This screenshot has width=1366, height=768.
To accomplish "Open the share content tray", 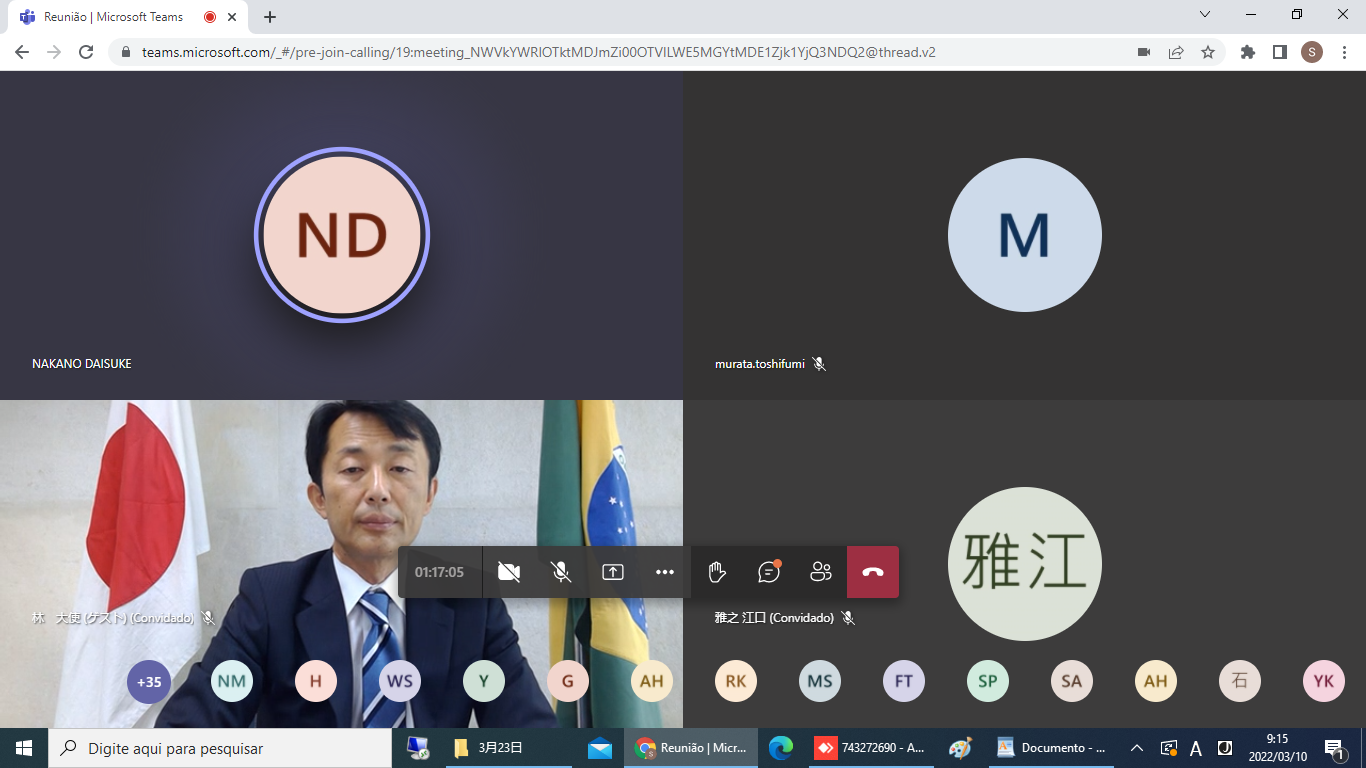I will point(613,572).
